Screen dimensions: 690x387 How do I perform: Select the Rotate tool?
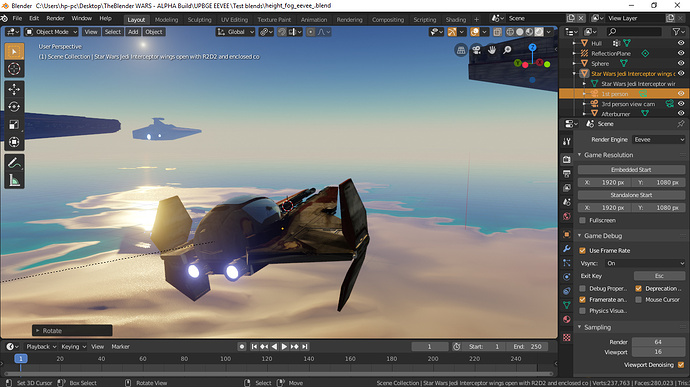[14, 107]
